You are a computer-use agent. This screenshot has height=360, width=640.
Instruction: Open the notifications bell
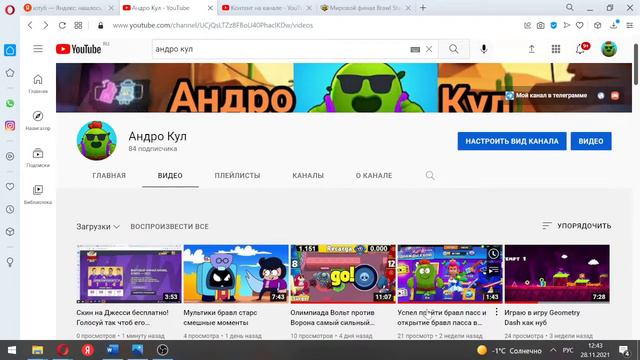click(580, 49)
